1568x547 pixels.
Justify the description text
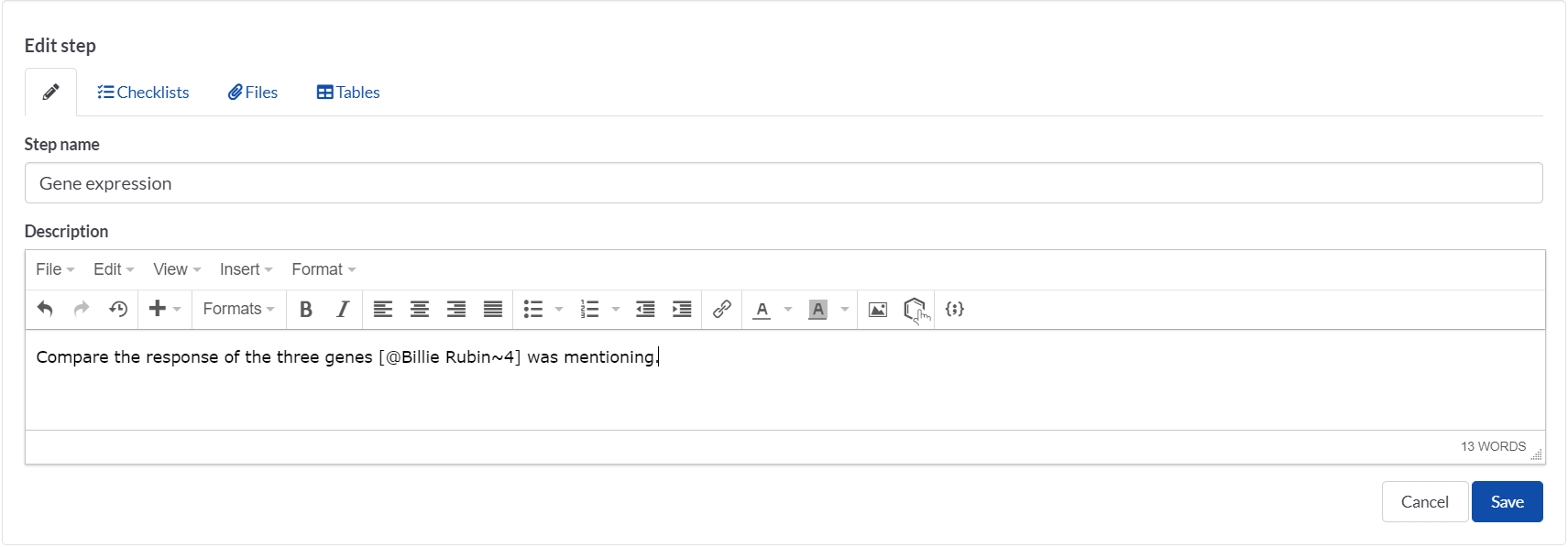493,310
